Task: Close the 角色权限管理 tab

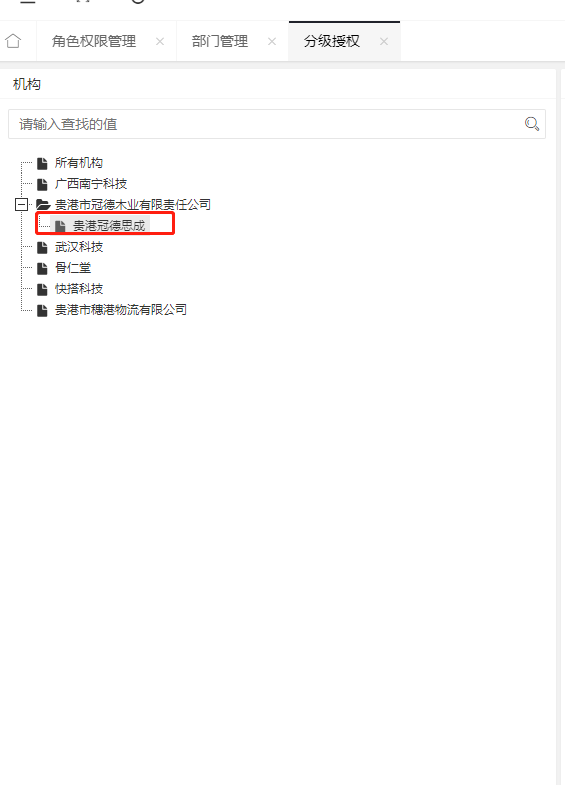Action: point(160,42)
